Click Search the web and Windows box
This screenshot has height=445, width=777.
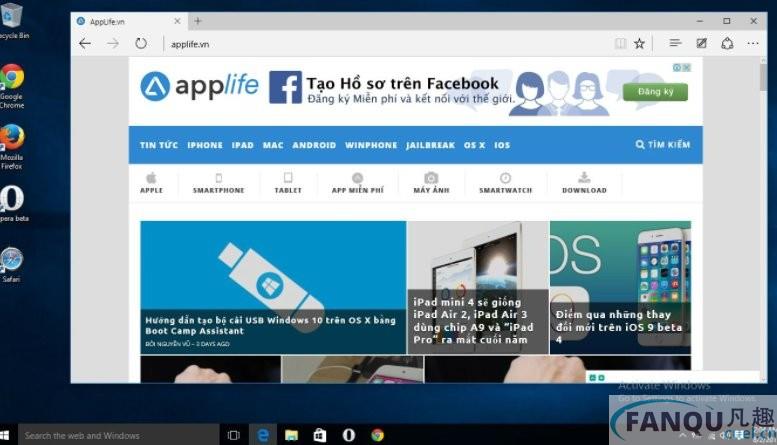pos(118,435)
